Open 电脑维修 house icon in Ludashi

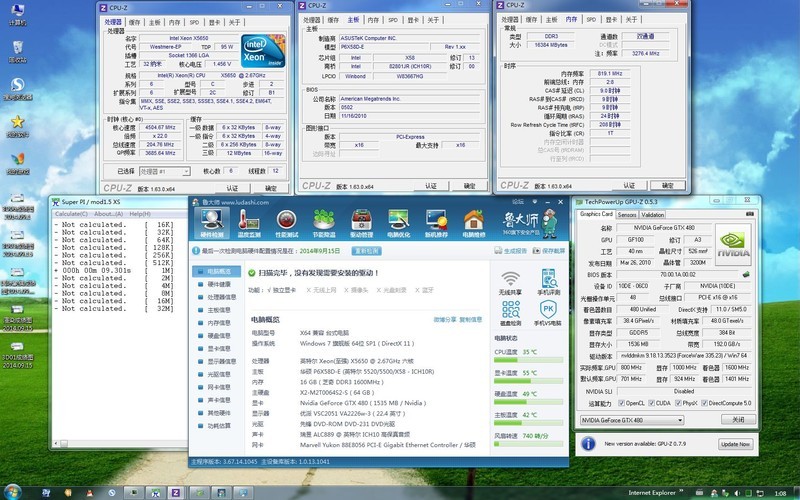473,223
